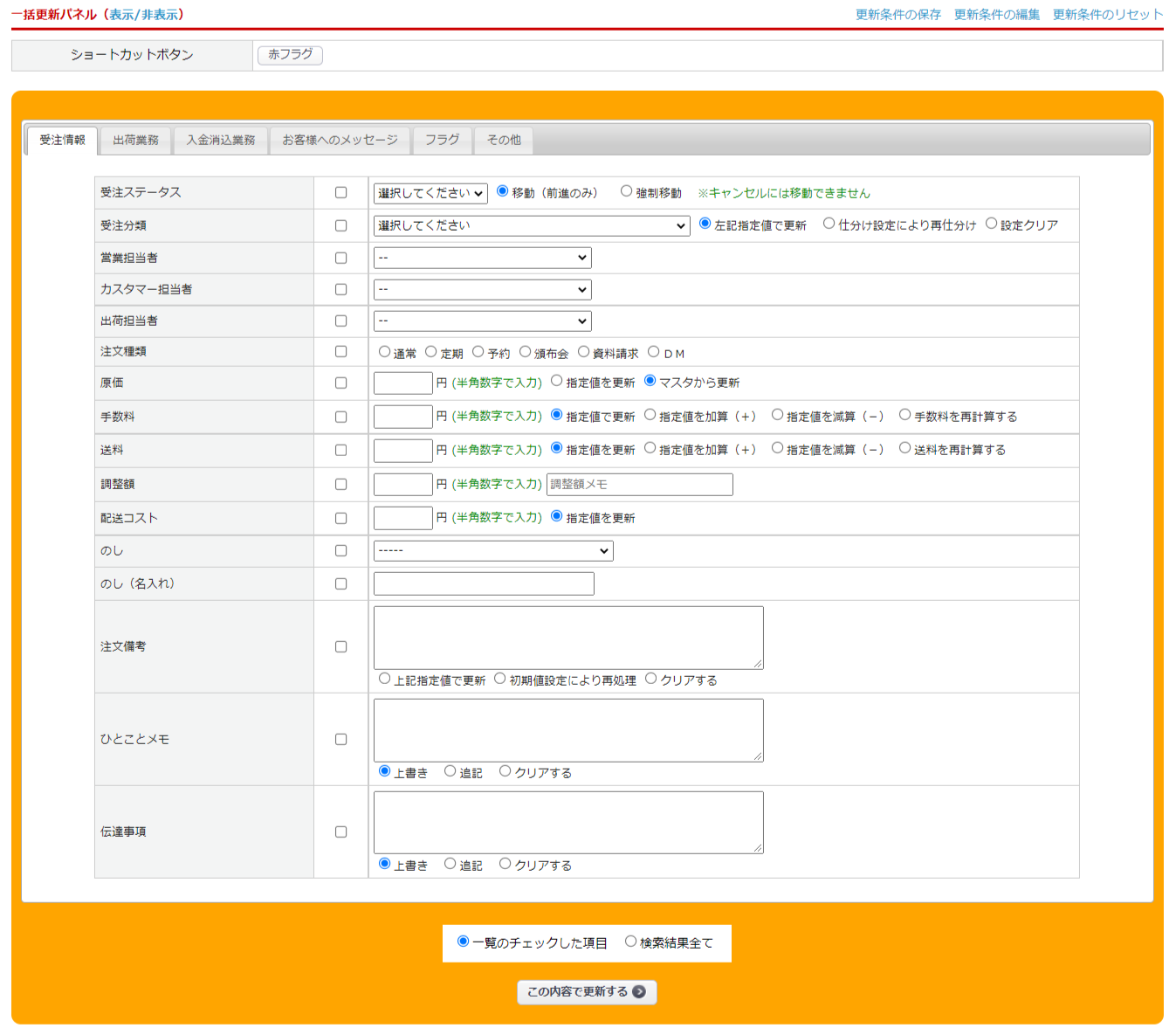This screenshot has width=1176, height=1035.
Task: Toggle the 表示/非表示 panel link
Action: (x=143, y=15)
